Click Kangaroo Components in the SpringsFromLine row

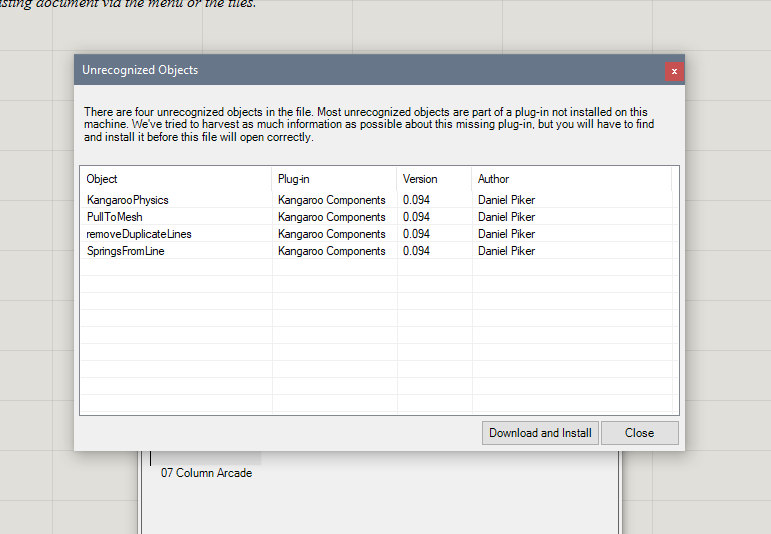tap(331, 251)
